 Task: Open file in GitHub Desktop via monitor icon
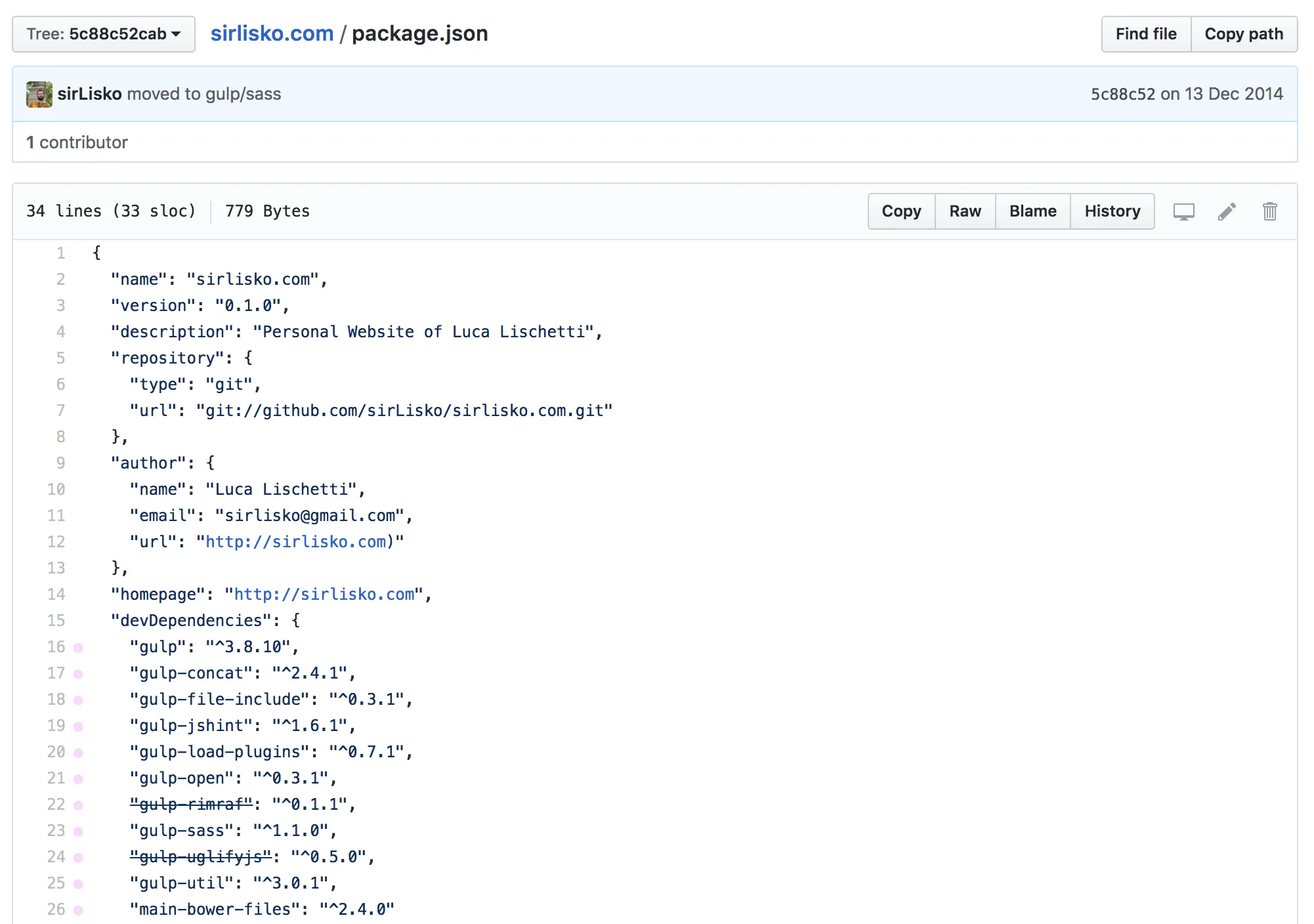1183,211
